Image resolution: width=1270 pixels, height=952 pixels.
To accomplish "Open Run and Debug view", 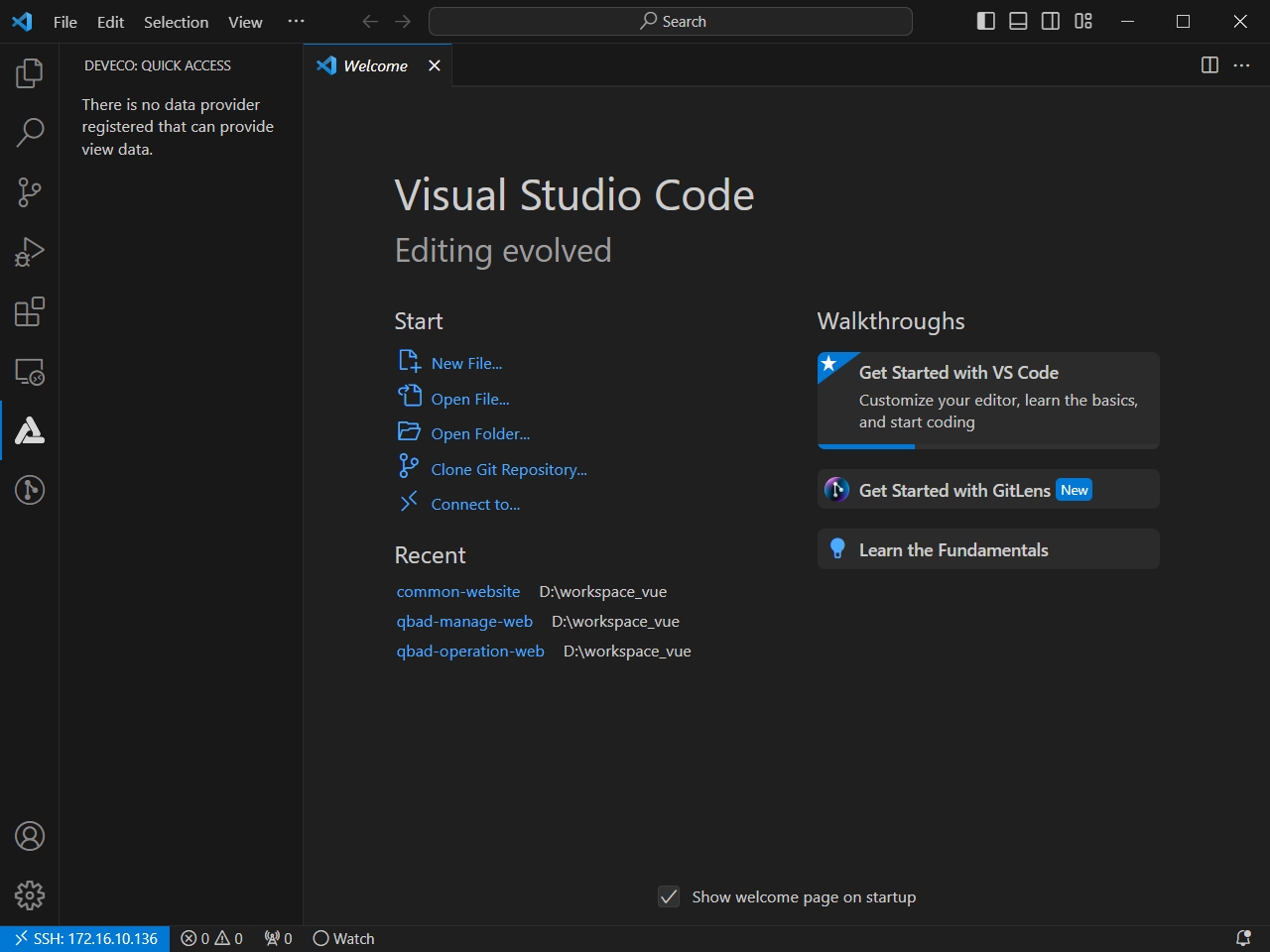I will (x=30, y=252).
